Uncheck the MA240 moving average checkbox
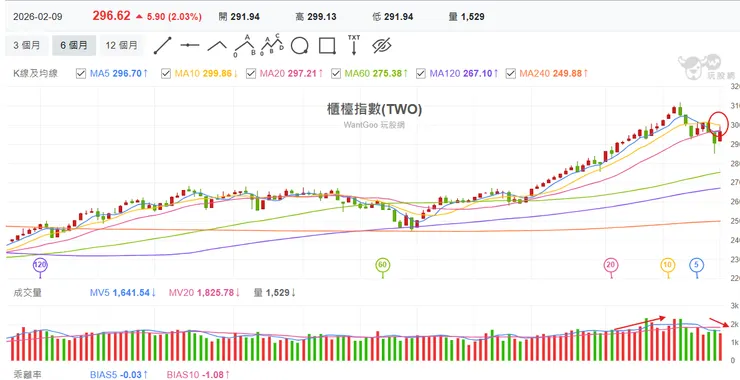Viewport: 740px width, 380px height. click(510, 74)
